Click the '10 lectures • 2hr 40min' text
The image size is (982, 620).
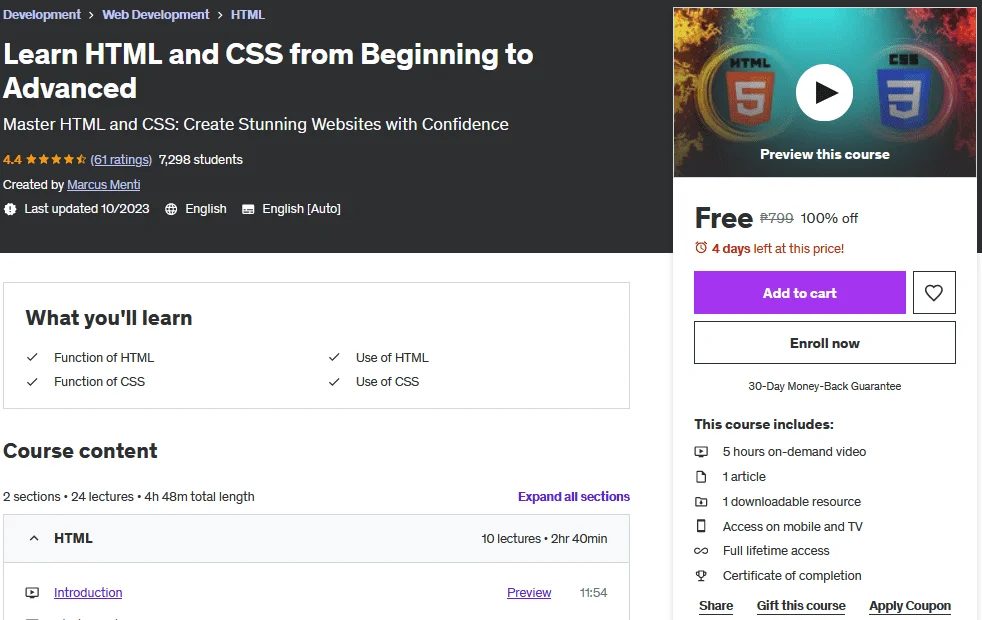click(544, 539)
